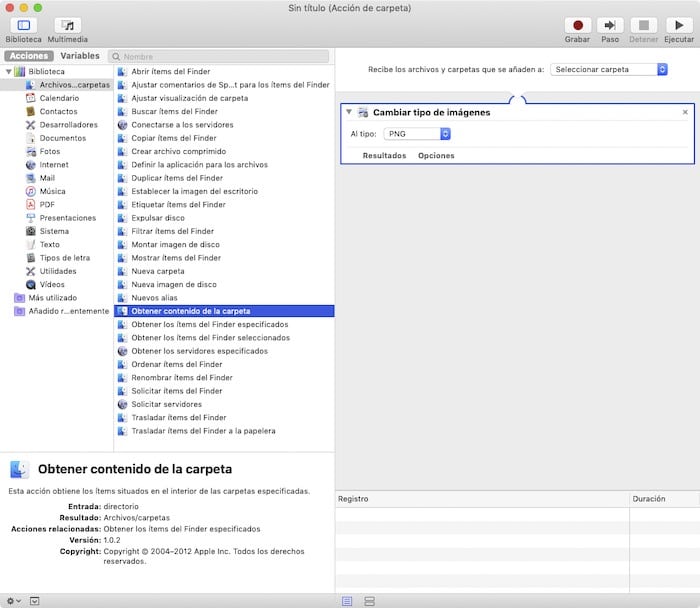Open the Al tipo PNG dropdown

417,133
